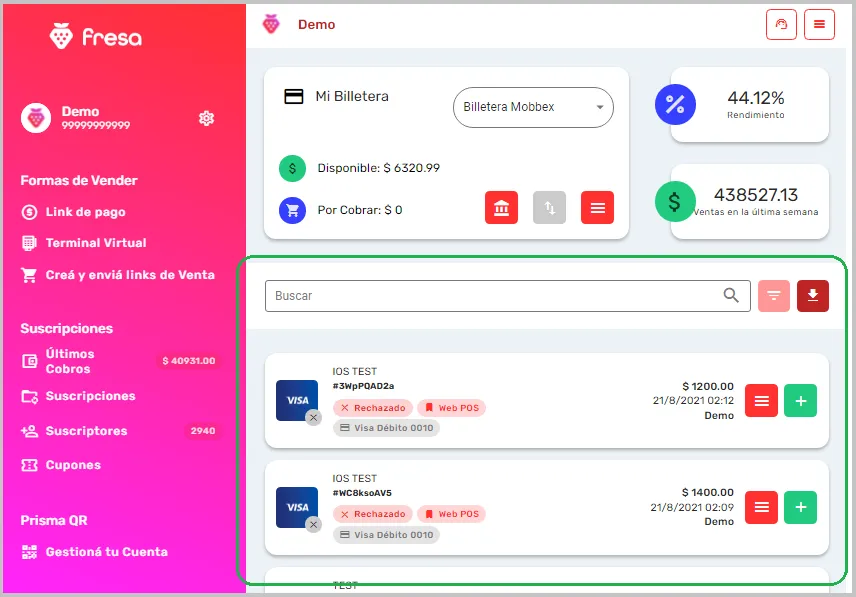Click the transaction ID #3WpPQAD2a
This screenshot has height=597, width=856.
[x=363, y=386]
